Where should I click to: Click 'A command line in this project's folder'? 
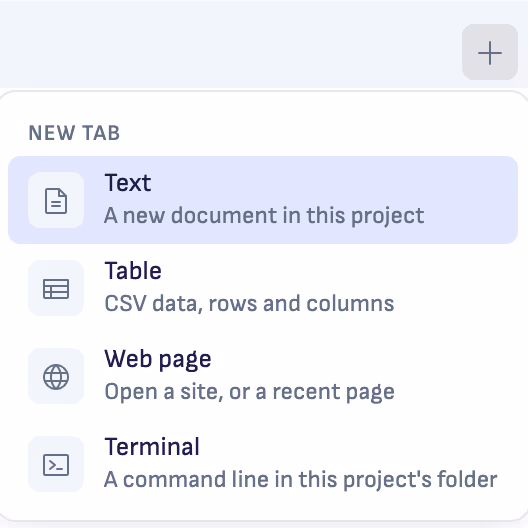click(301, 480)
